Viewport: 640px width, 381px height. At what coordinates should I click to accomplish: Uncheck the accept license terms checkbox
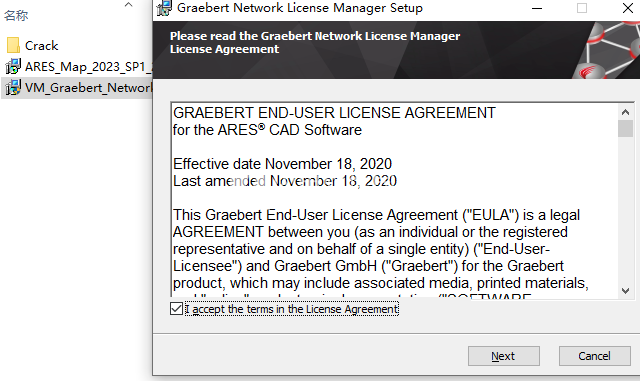point(176,309)
